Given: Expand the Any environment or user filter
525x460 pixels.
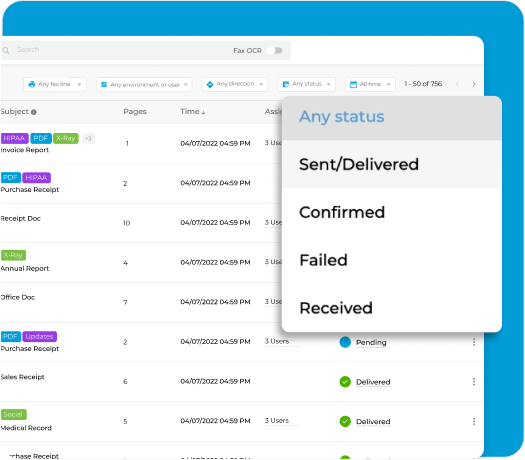Looking at the screenshot, I should (144, 85).
